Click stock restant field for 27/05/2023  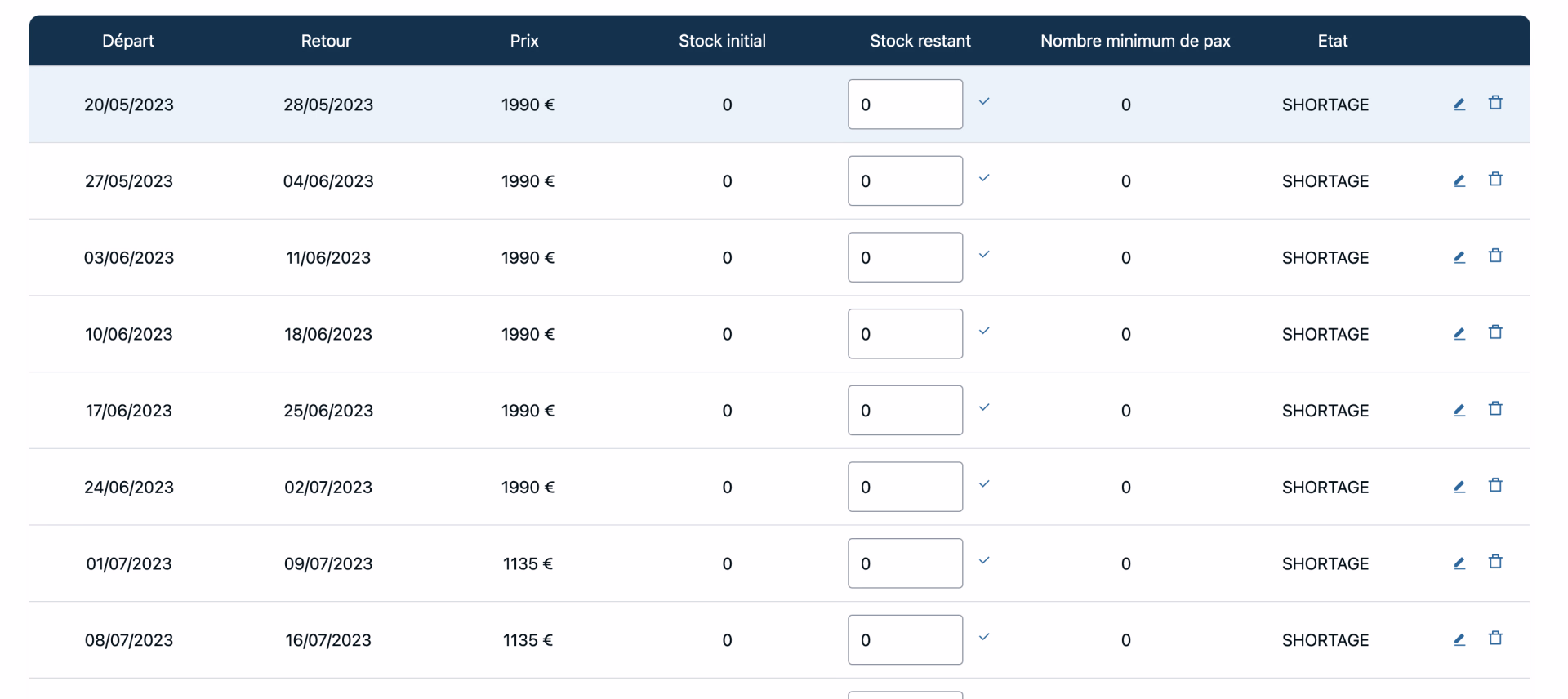coord(905,180)
